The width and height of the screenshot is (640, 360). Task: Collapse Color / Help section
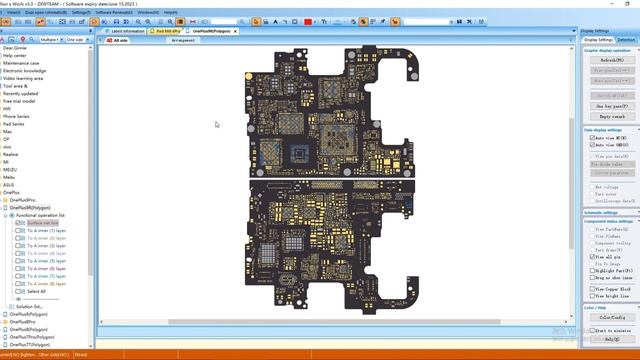(638, 307)
